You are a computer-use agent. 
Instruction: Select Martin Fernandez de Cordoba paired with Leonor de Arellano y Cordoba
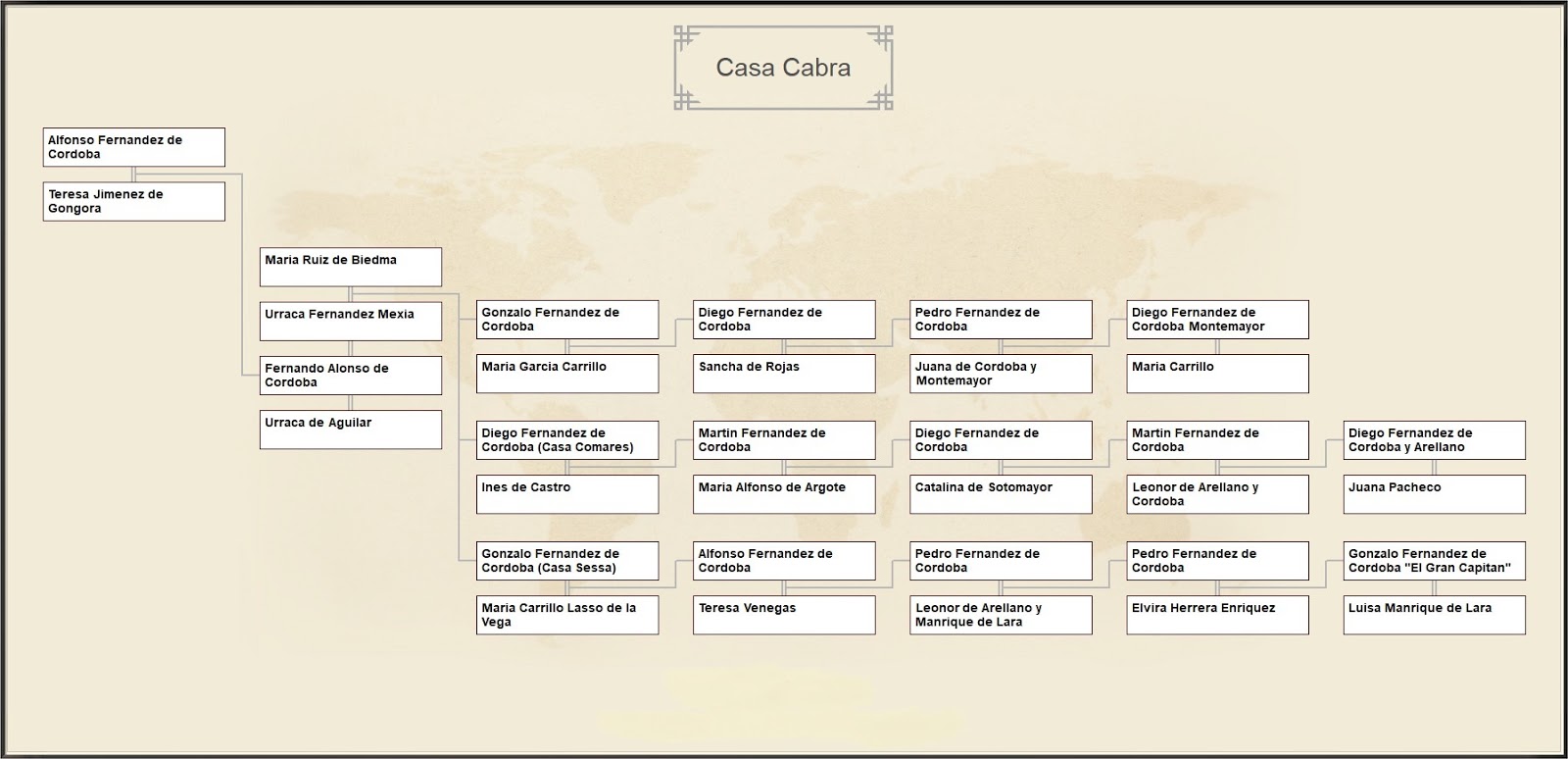[x=1217, y=439]
